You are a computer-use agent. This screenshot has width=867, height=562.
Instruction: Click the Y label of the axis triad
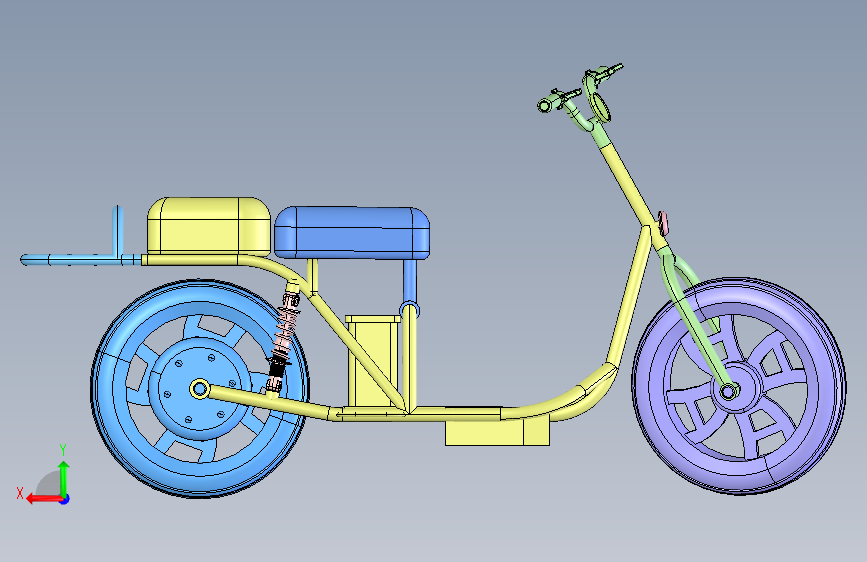(63, 450)
